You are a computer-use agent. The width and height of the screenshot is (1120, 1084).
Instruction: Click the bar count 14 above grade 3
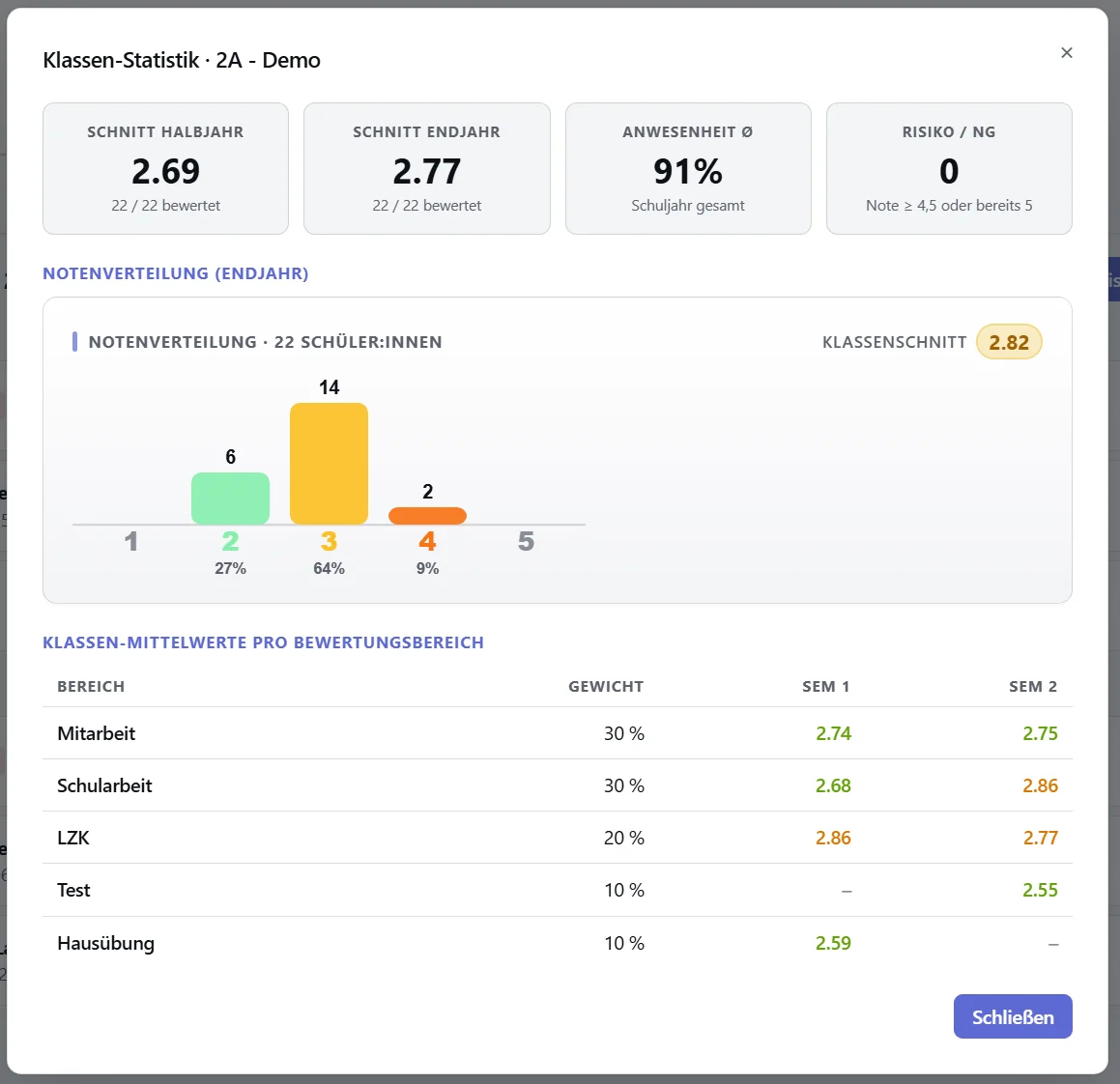(x=329, y=387)
